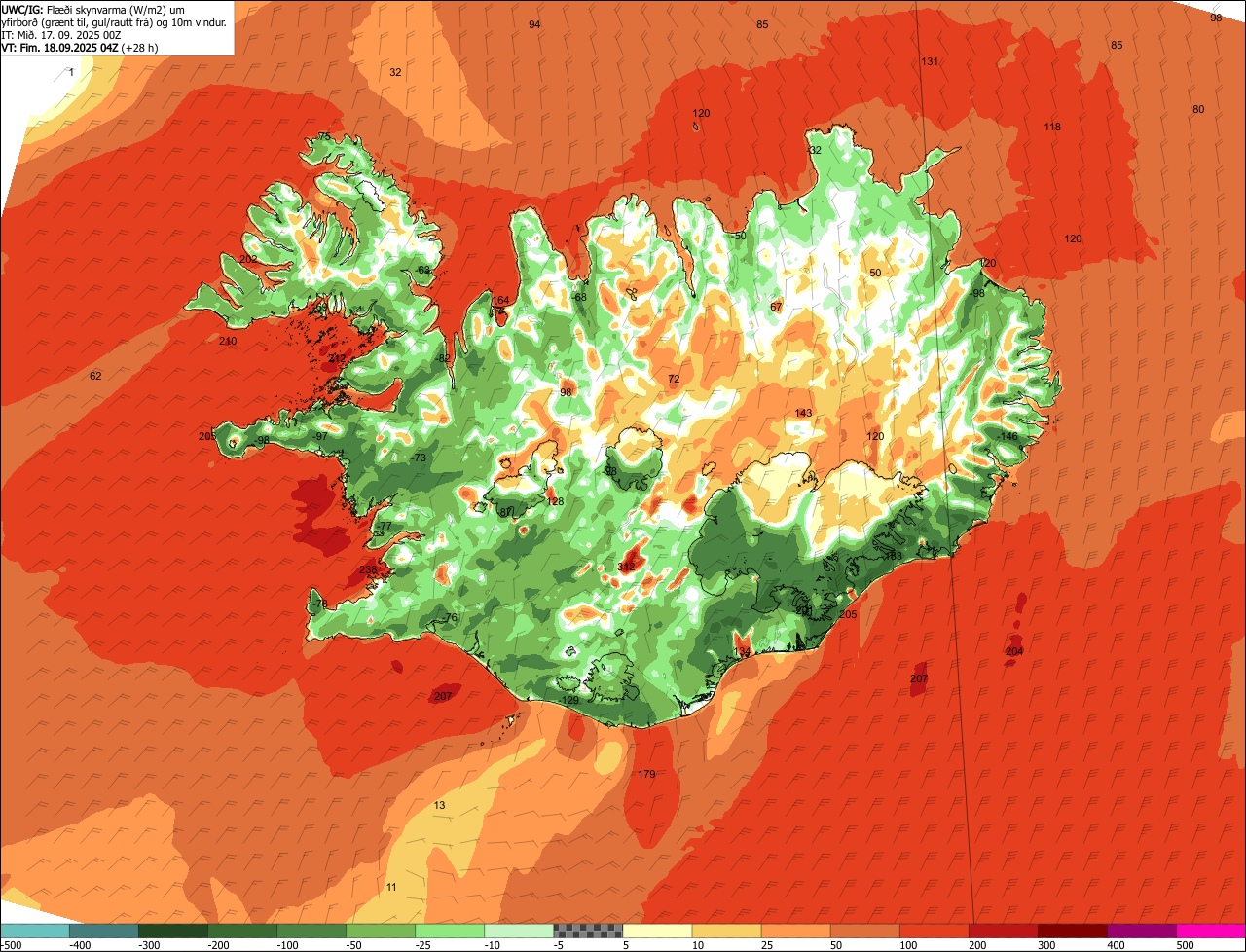Click the map value 67
This screenshot has height=952, width=1246.
(776, 307)
